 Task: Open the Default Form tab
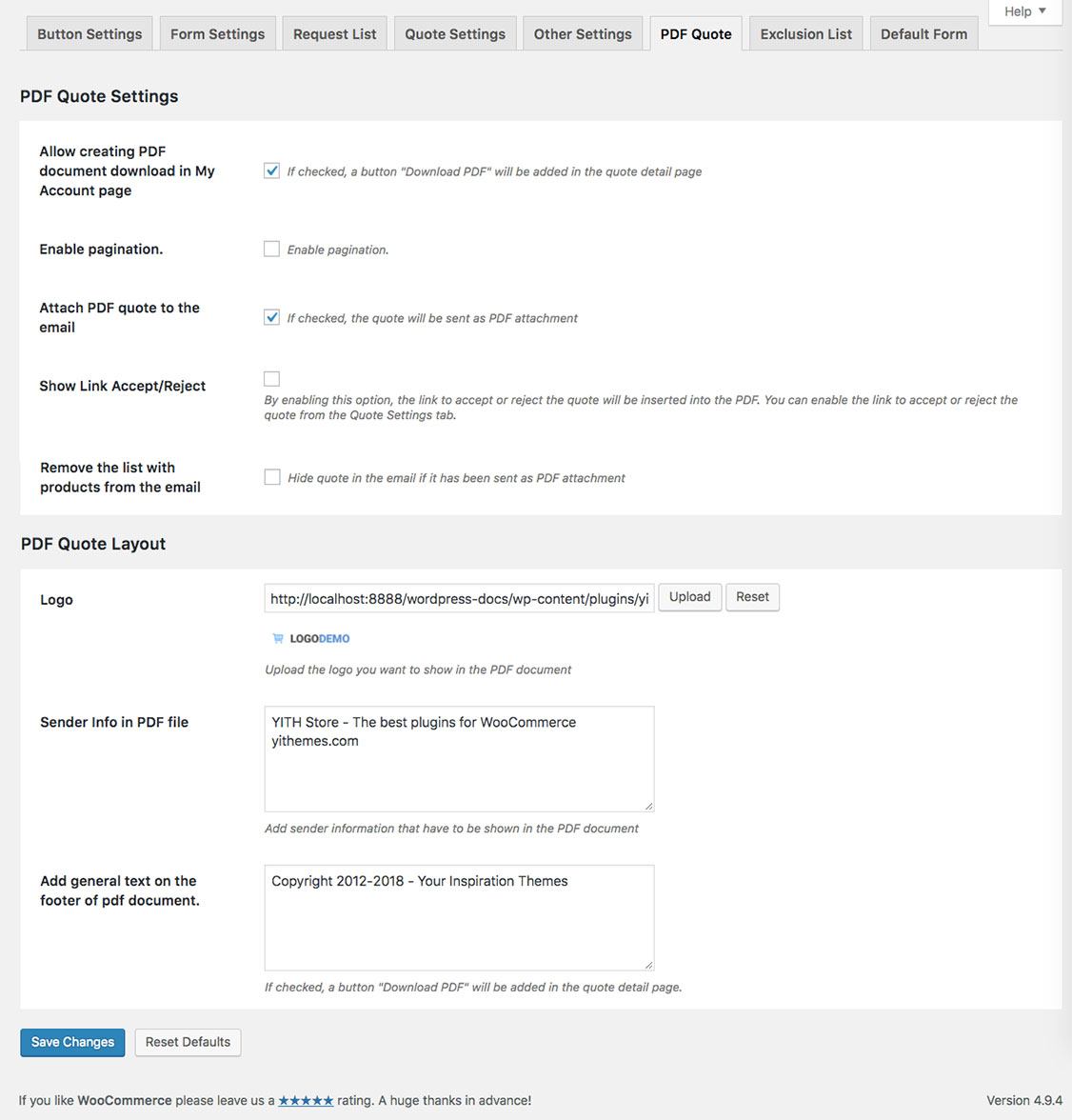point(923,34)
